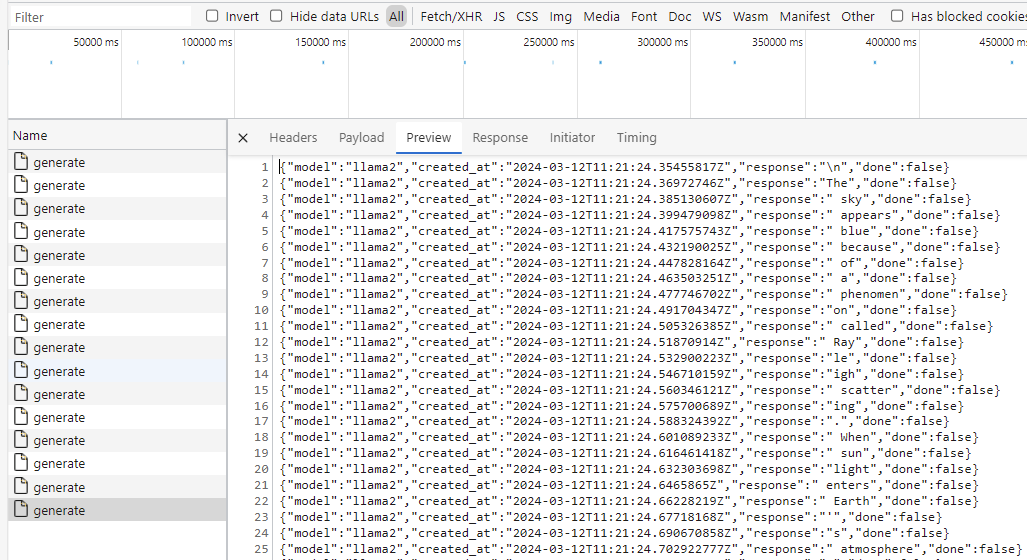Click the first generate request file icon
Image resolution: width=1027 pixels, height=560 pixels.
(22, 161)
